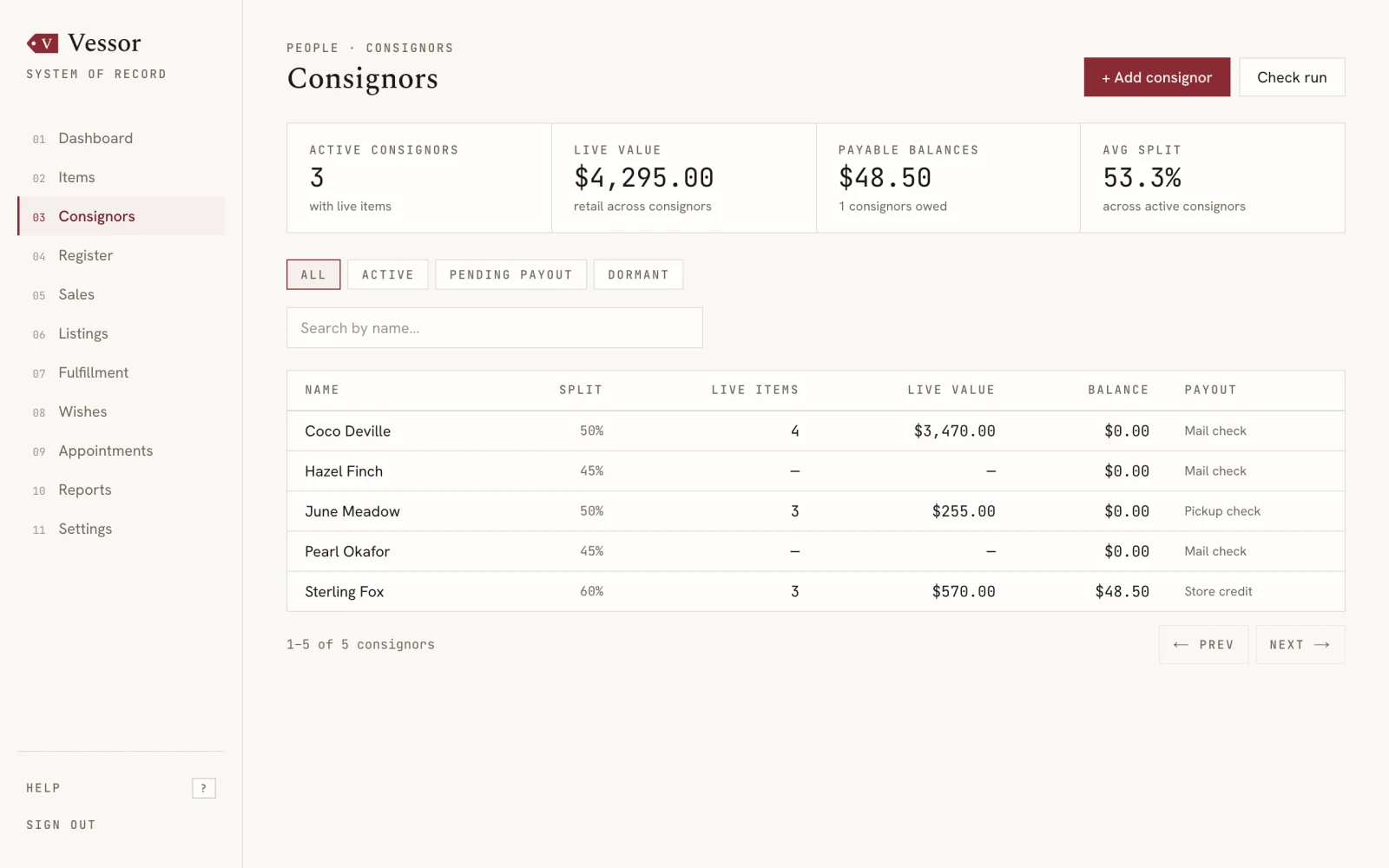1389x868 pixels.
Task: Click the Avg Split 53.3% card
Action: (x=1213, y=178)
